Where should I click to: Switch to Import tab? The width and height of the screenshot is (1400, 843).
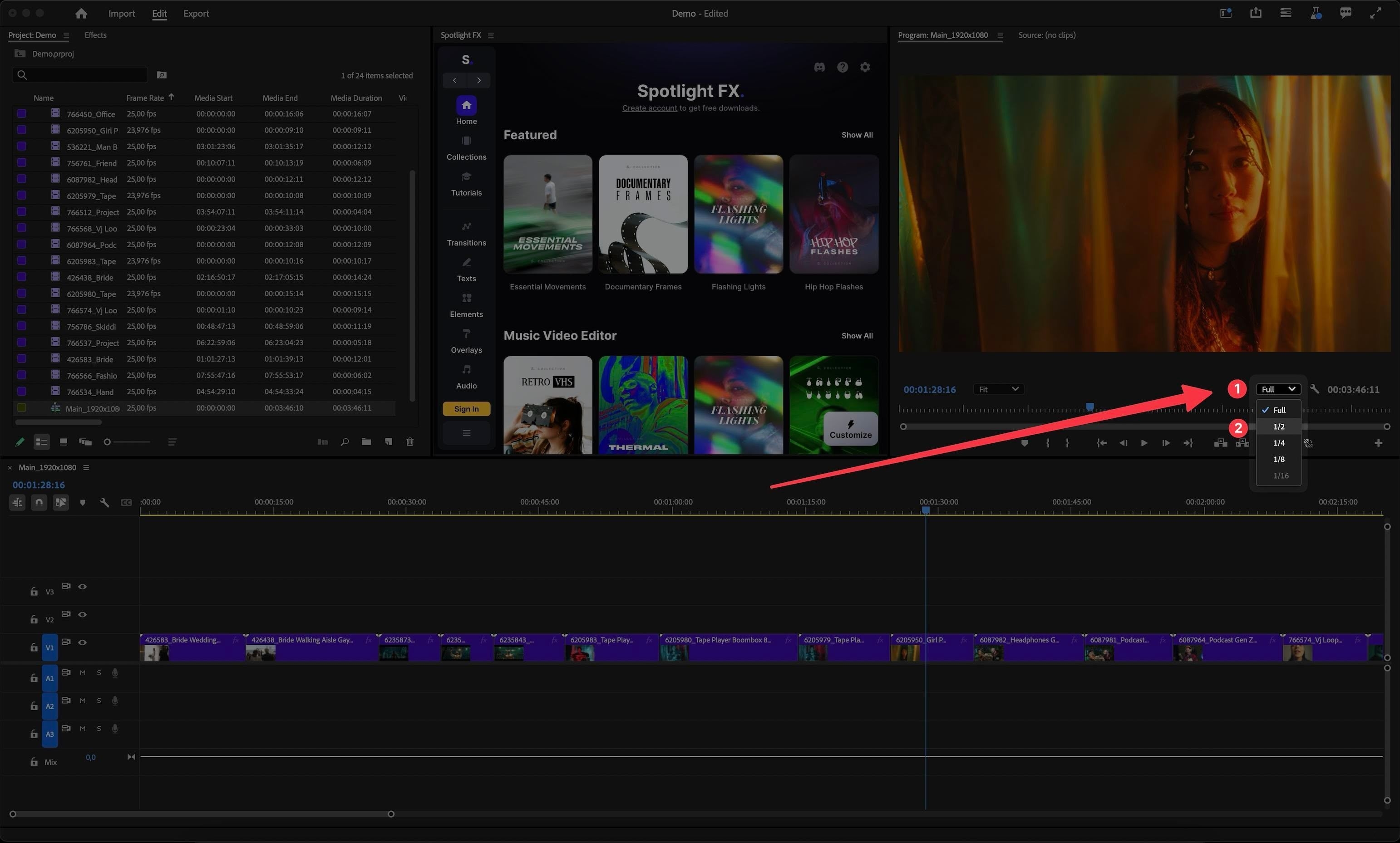[x=122, y=13]
